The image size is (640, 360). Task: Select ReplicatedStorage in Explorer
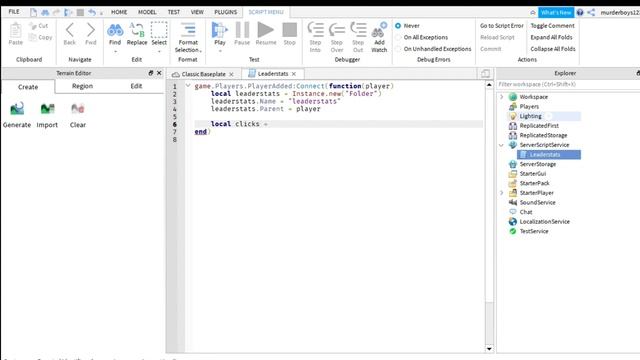coord(543,135)
